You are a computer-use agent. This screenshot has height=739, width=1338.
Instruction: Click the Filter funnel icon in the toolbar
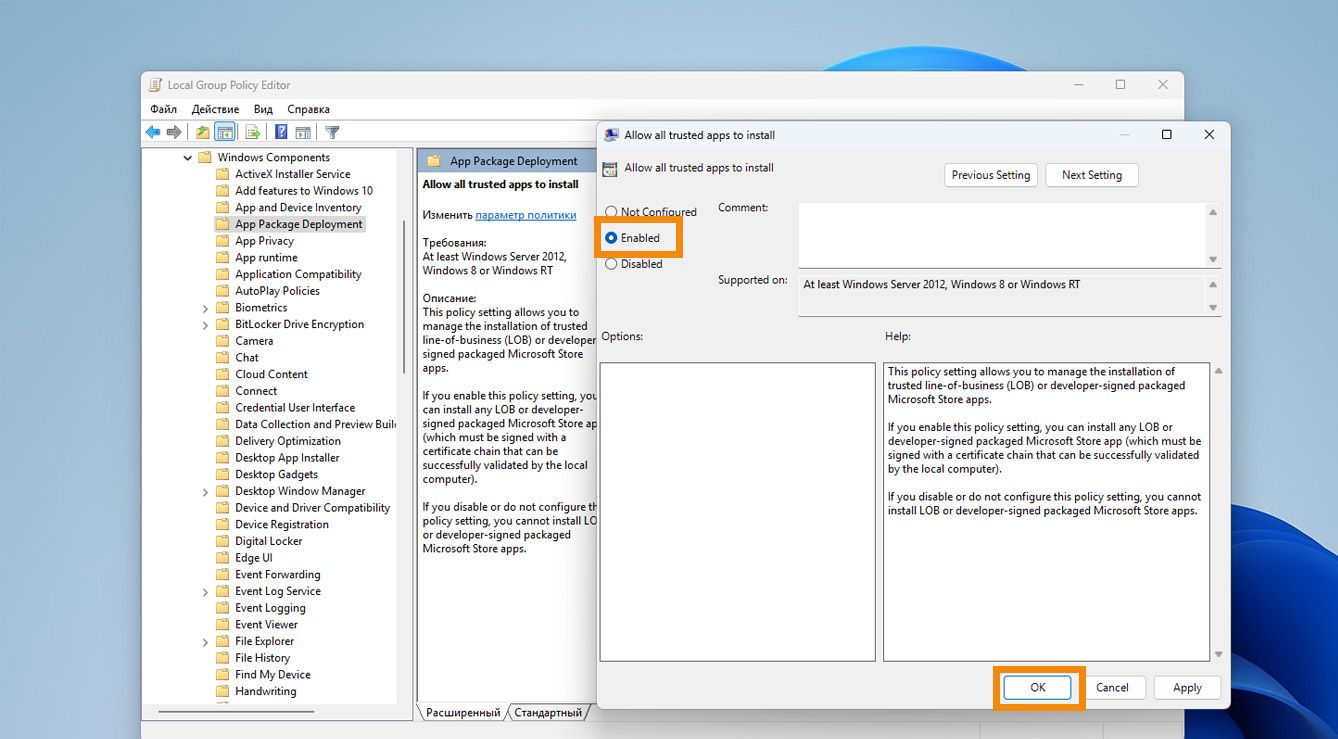click(x=333, y=132)
